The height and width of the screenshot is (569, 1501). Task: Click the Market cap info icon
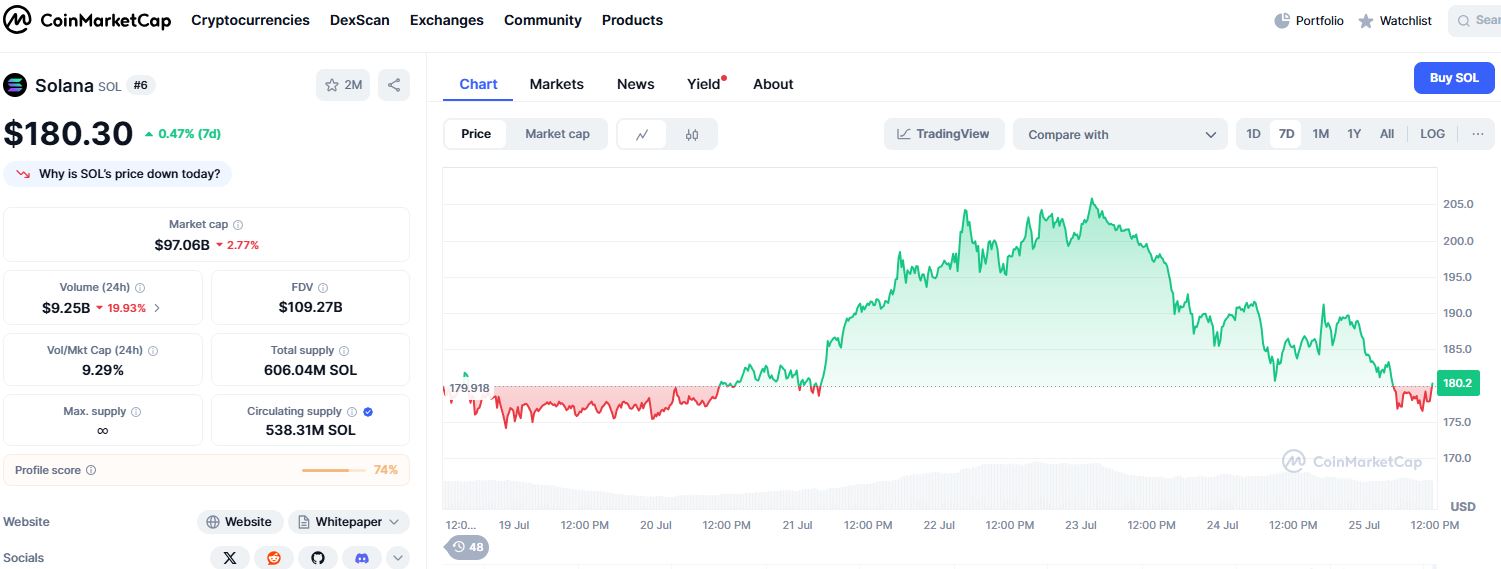(238, 225)
